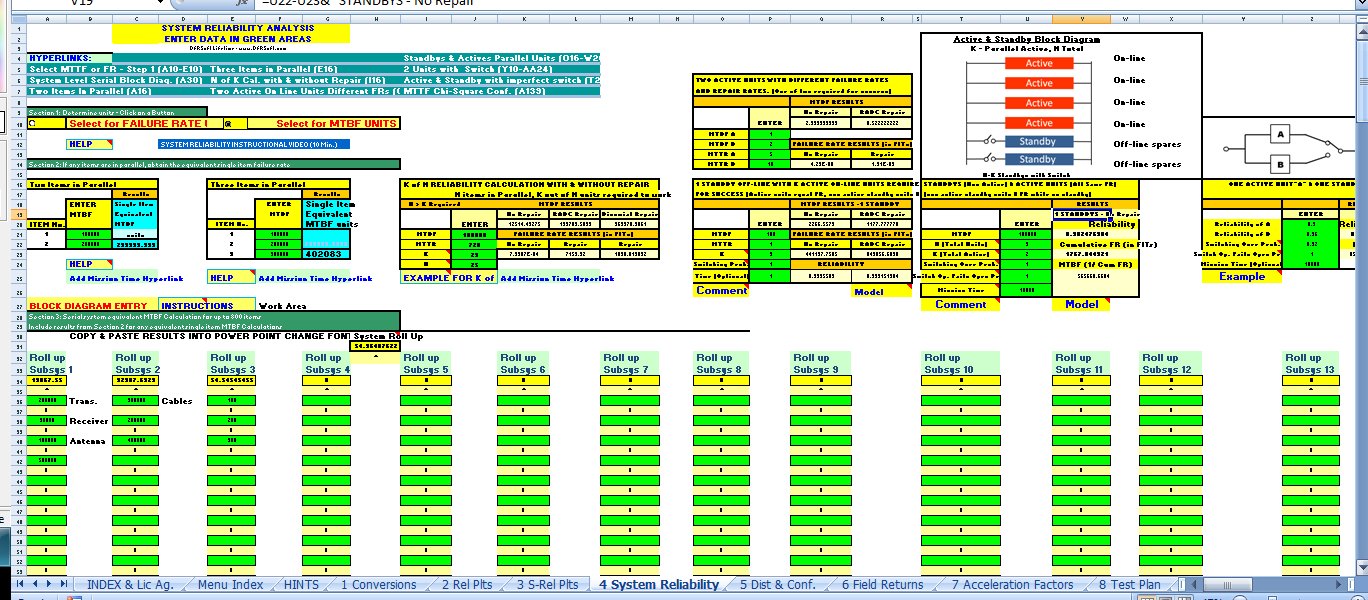This screenshot has height=600, width=1368.
Task: Select the green cell labeled Trans.
Action: point(48,400)
